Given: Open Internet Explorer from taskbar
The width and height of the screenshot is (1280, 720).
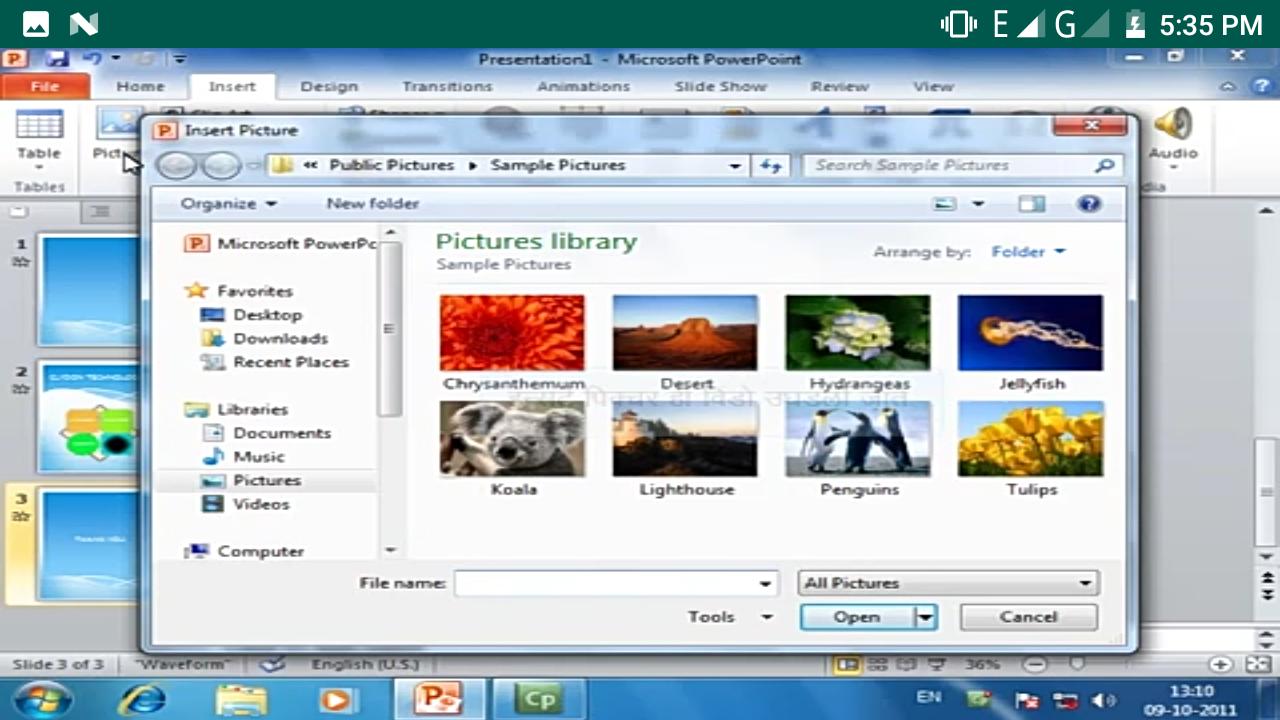Looking at the screenshot, I should point(141,699).
